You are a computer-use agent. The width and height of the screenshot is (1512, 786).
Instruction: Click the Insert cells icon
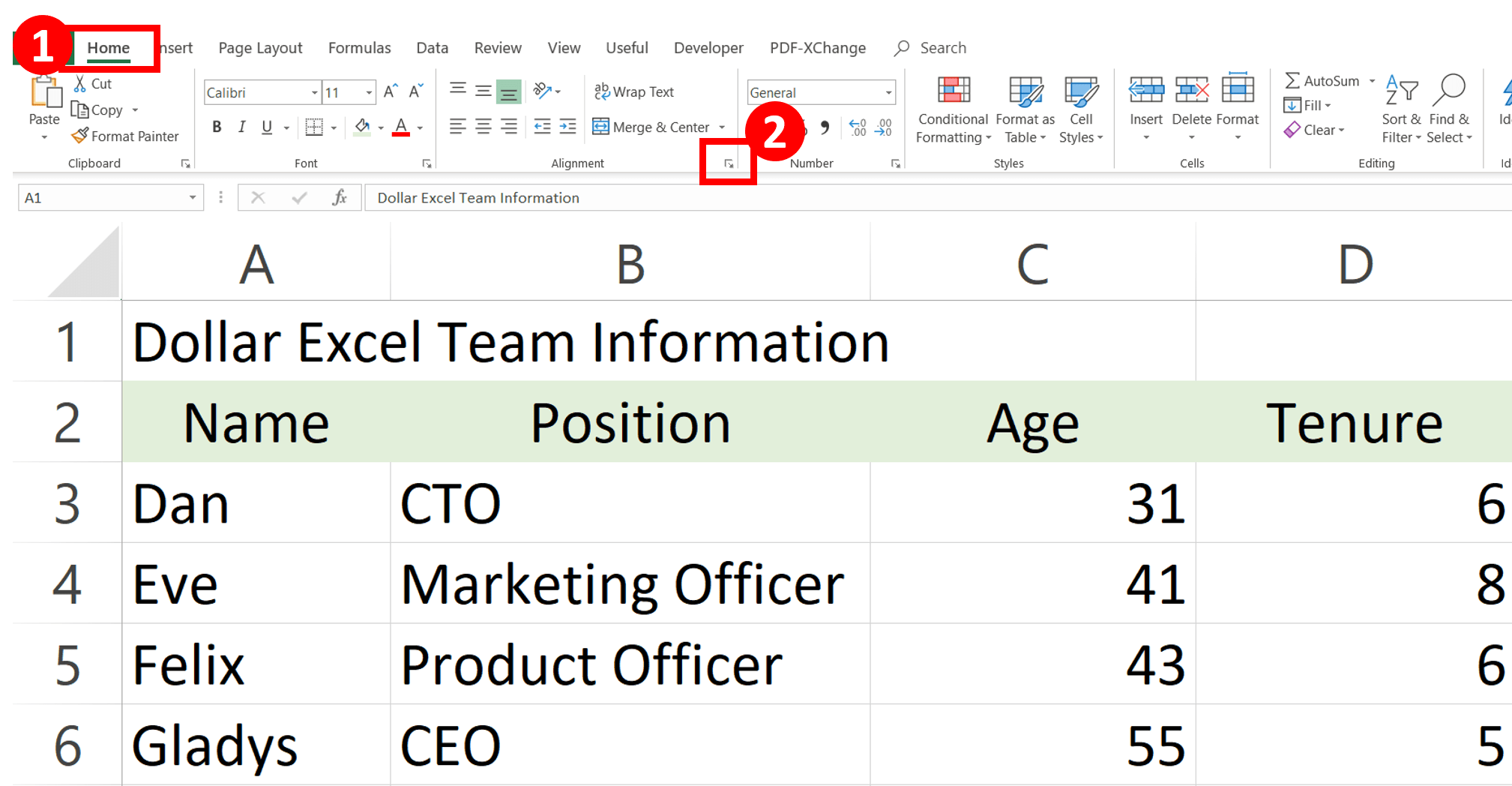(x=1146, y=90)
